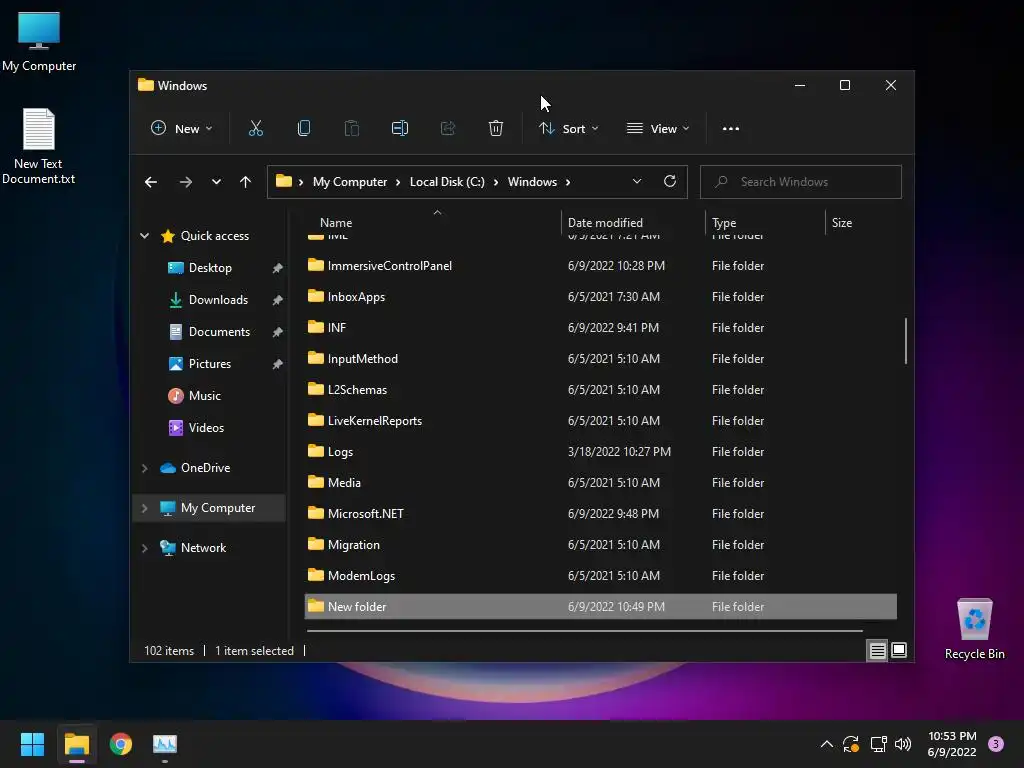Select the LiveKernelReports folder
This screenshot has height=768, width=1024.
pos(601,421)
